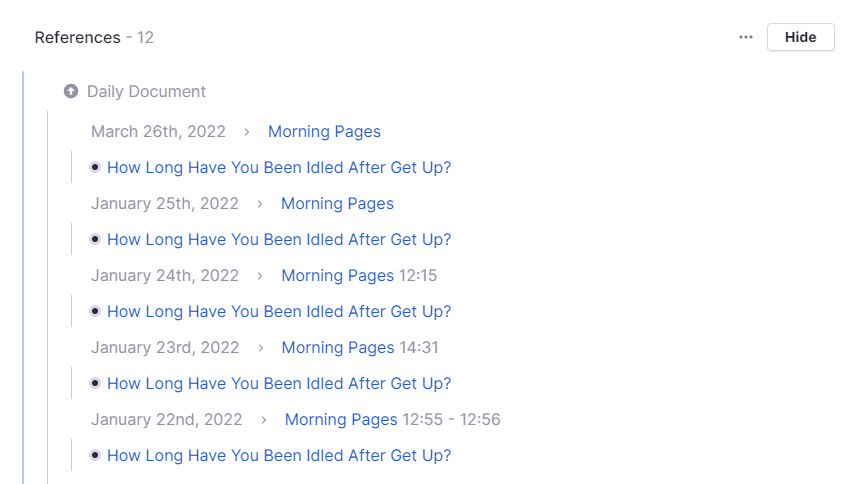Image resolution: width=851 pixels, height=484 pixels.
Task: Open Morning Pages link timed 12:55 - 12:56
Action: [x=341, y=419]
